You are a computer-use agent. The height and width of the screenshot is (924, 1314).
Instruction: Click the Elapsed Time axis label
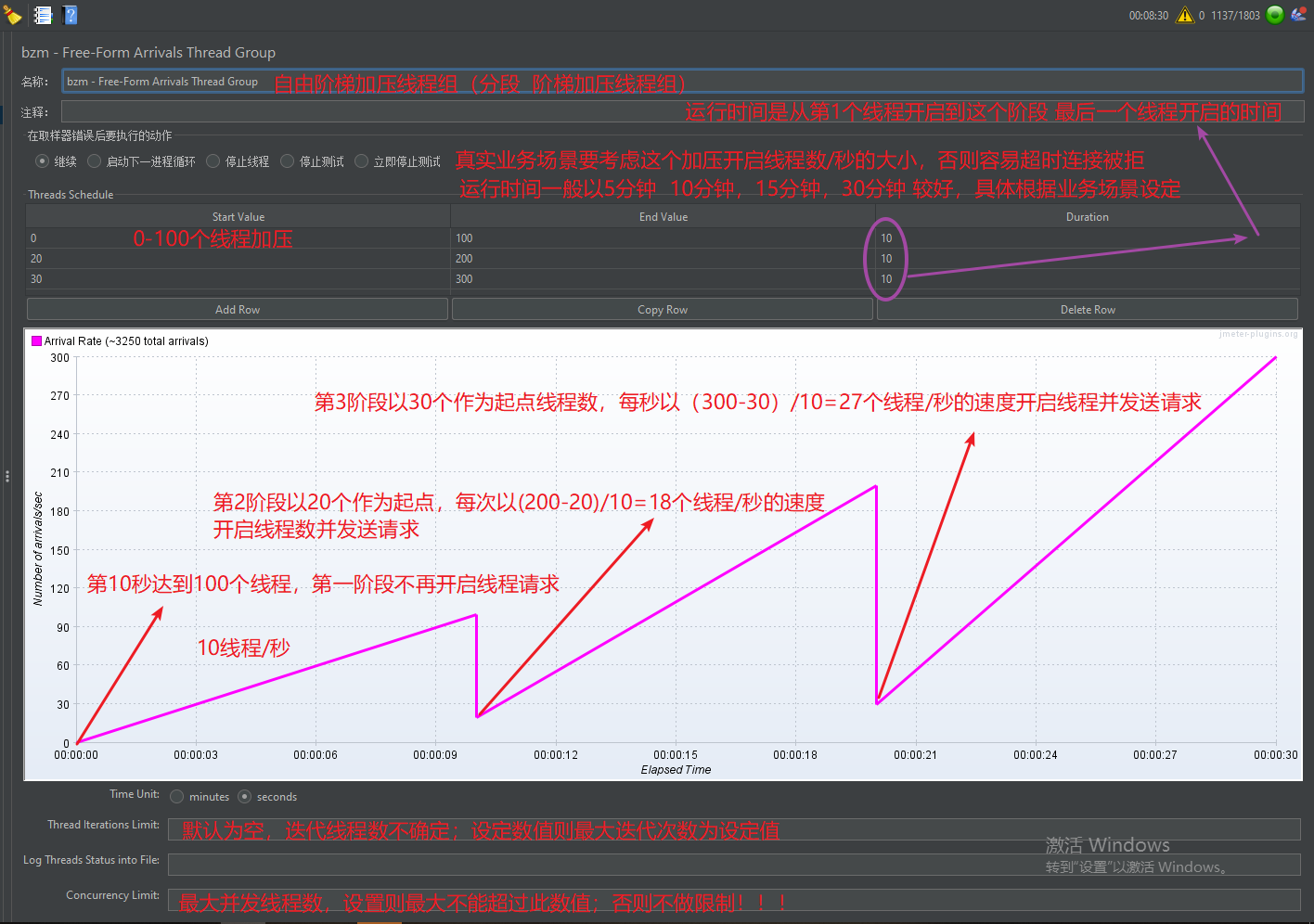[676, 769]
